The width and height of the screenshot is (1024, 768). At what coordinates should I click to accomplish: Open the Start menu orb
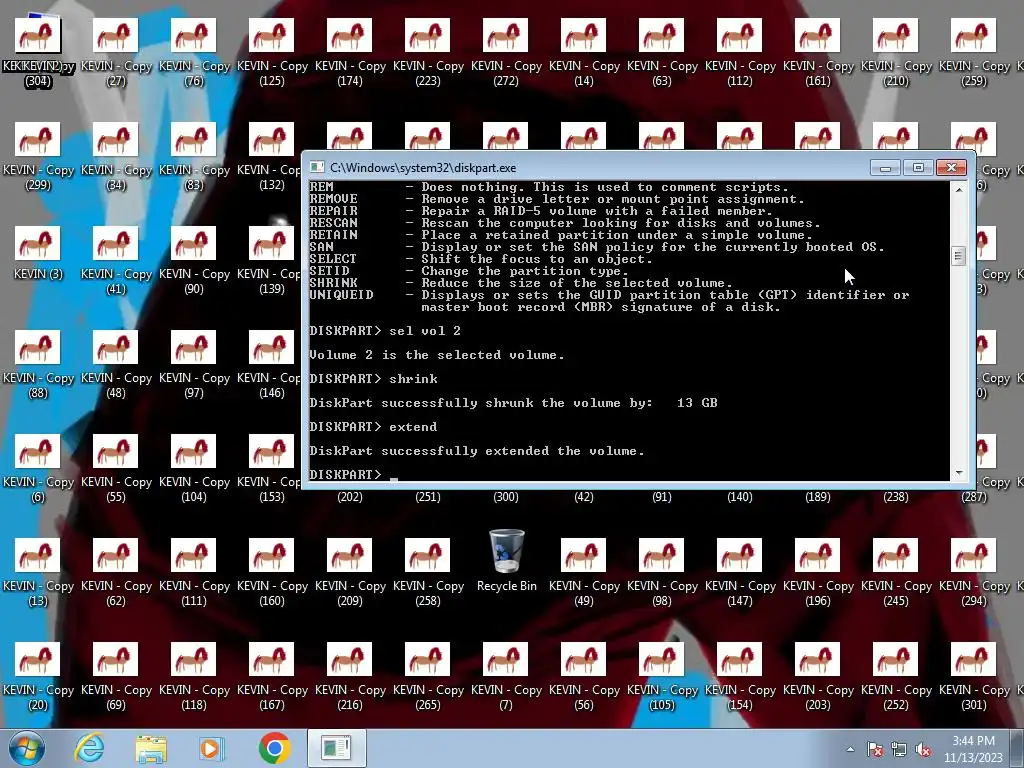27,748
